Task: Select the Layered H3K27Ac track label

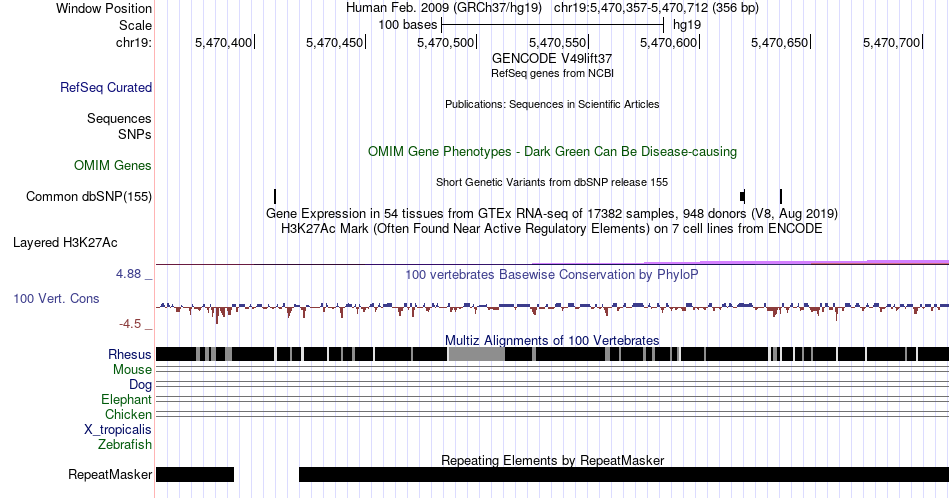Action: click(65, 242)
